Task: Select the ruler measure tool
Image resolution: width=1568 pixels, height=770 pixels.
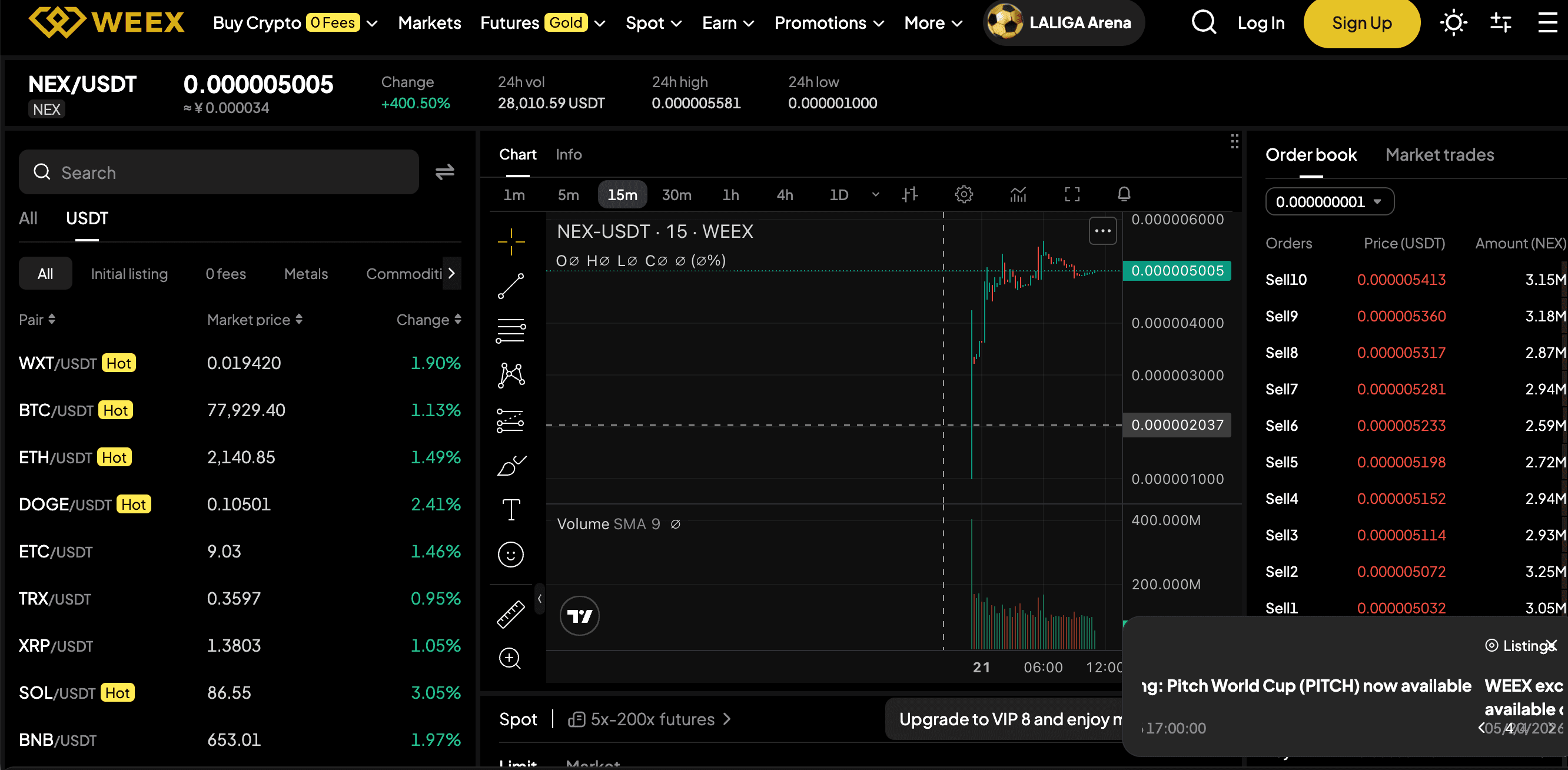Action: click(x=511, y=613)
